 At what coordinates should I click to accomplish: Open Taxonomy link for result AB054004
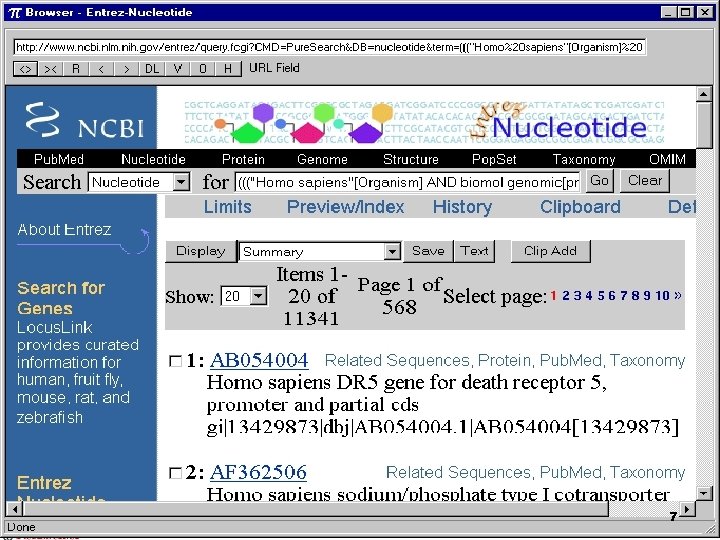click(648, 360)
